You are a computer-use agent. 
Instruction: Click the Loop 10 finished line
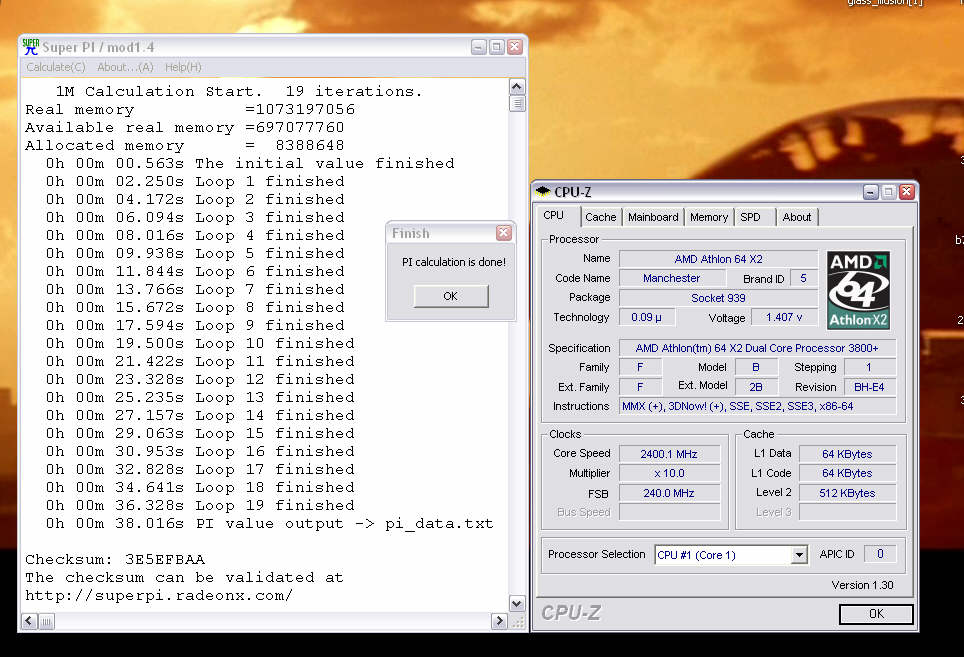click(x=200, y=344)
